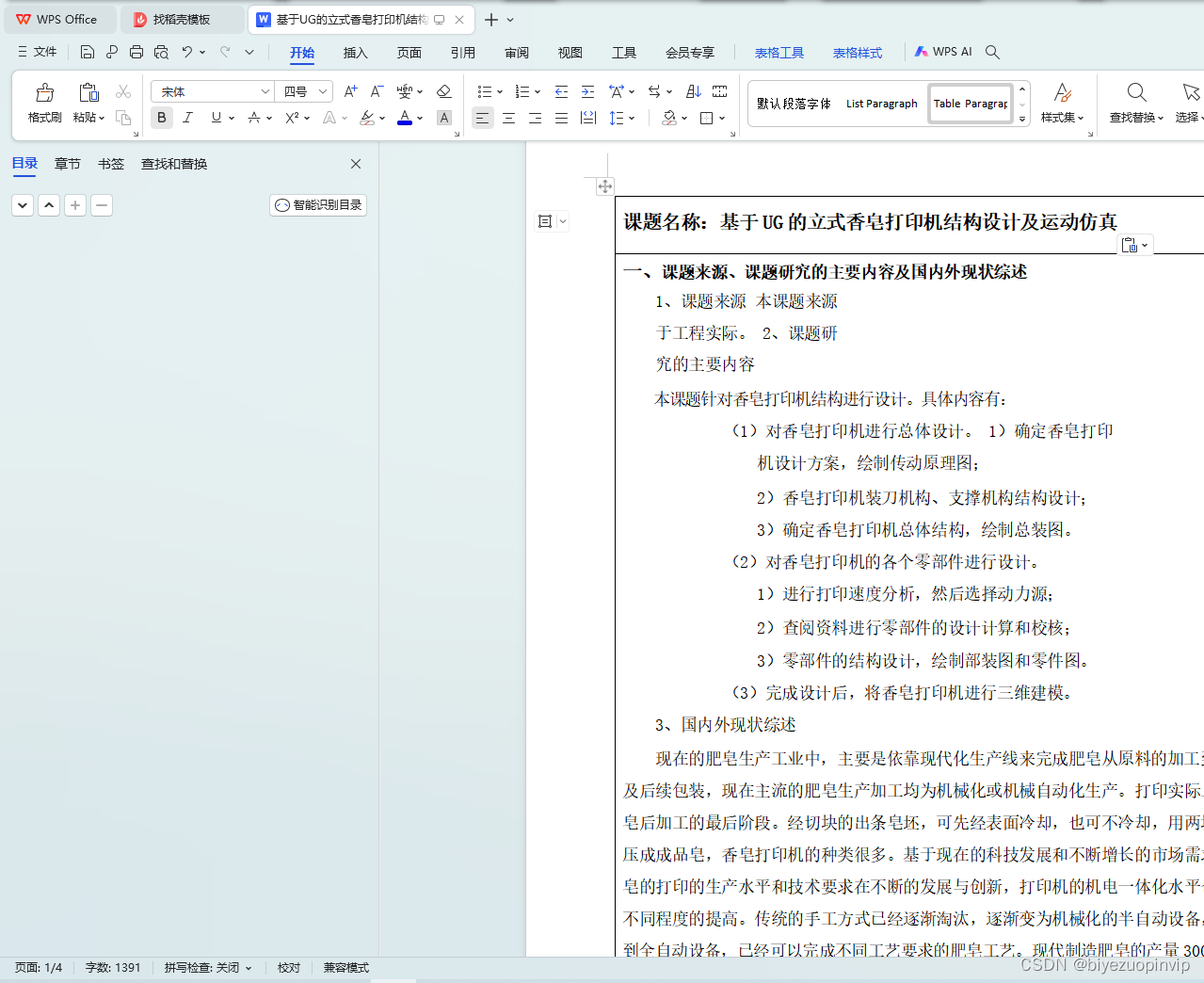Switch to the 审阅 ribbon tab
Viewport: 1204px width, 983px height.
(x=516, y=53)
